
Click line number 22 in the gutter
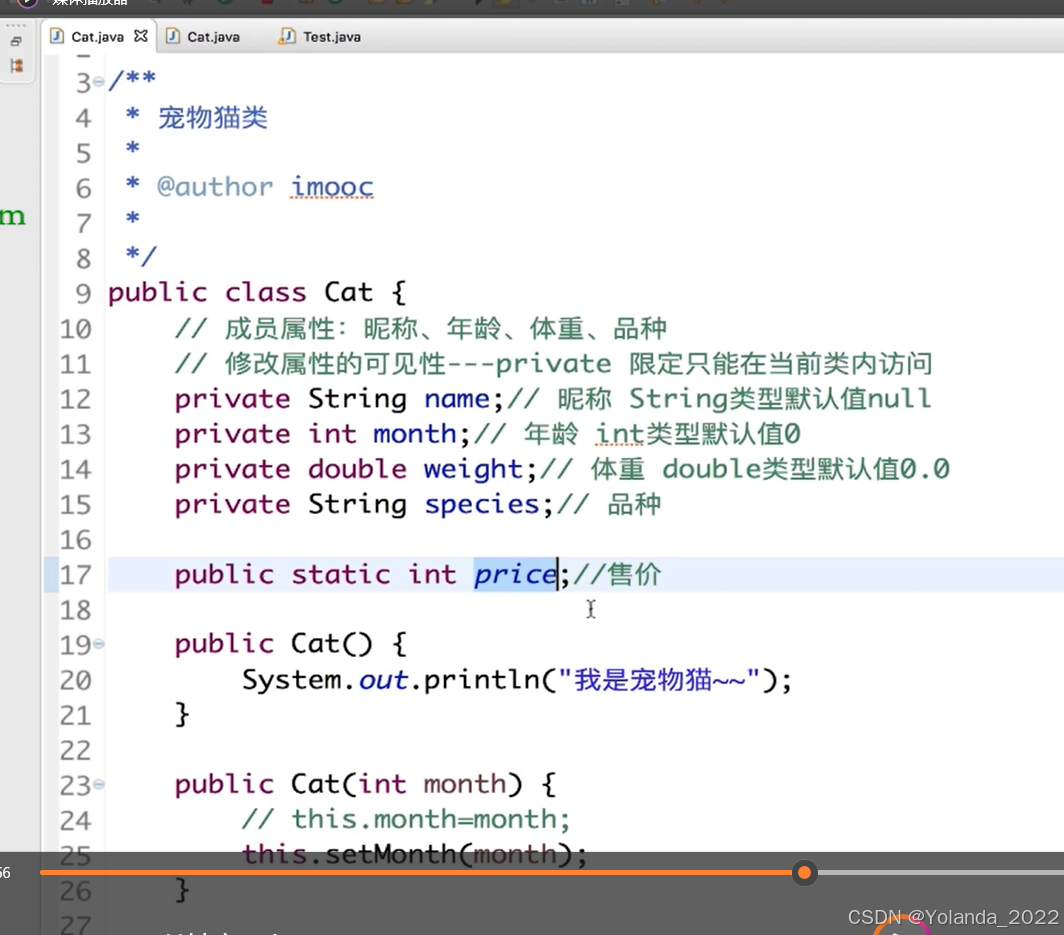[x=75, y=751]
